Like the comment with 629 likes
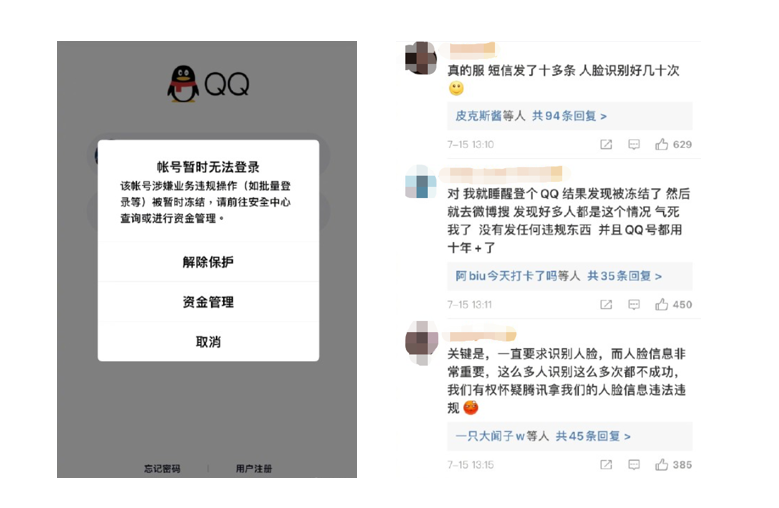 coord(661,145)
